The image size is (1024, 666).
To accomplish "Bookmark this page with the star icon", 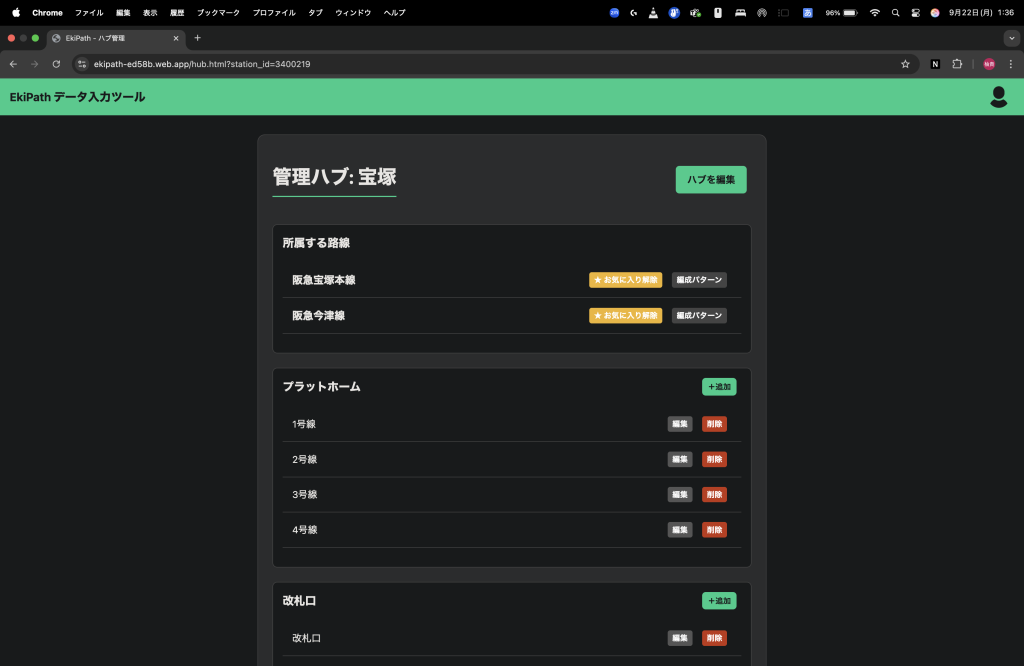I will pos(905,64).
